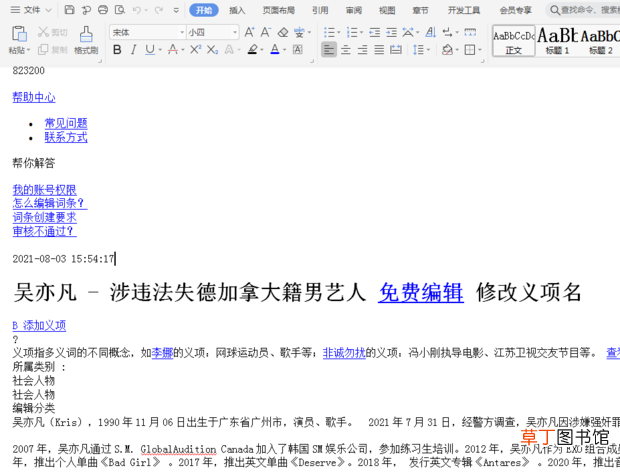
Task: Click the character border icon
Action: [x=297, y=49]
